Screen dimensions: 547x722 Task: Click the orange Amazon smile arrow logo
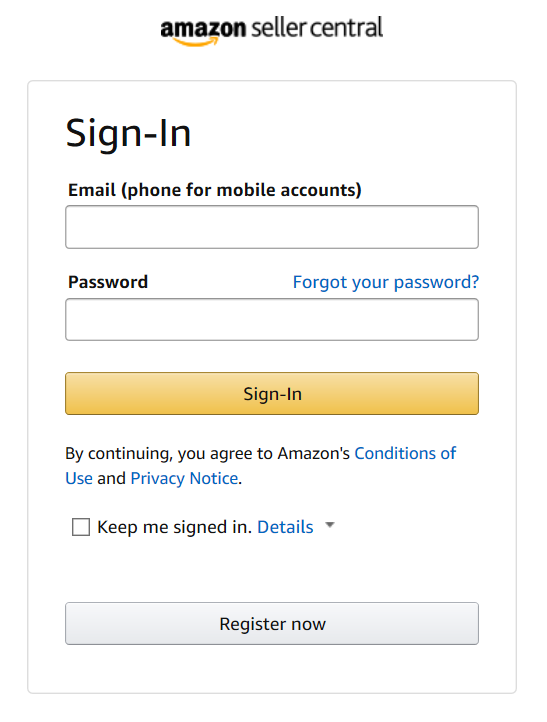(x=195, y=42)
